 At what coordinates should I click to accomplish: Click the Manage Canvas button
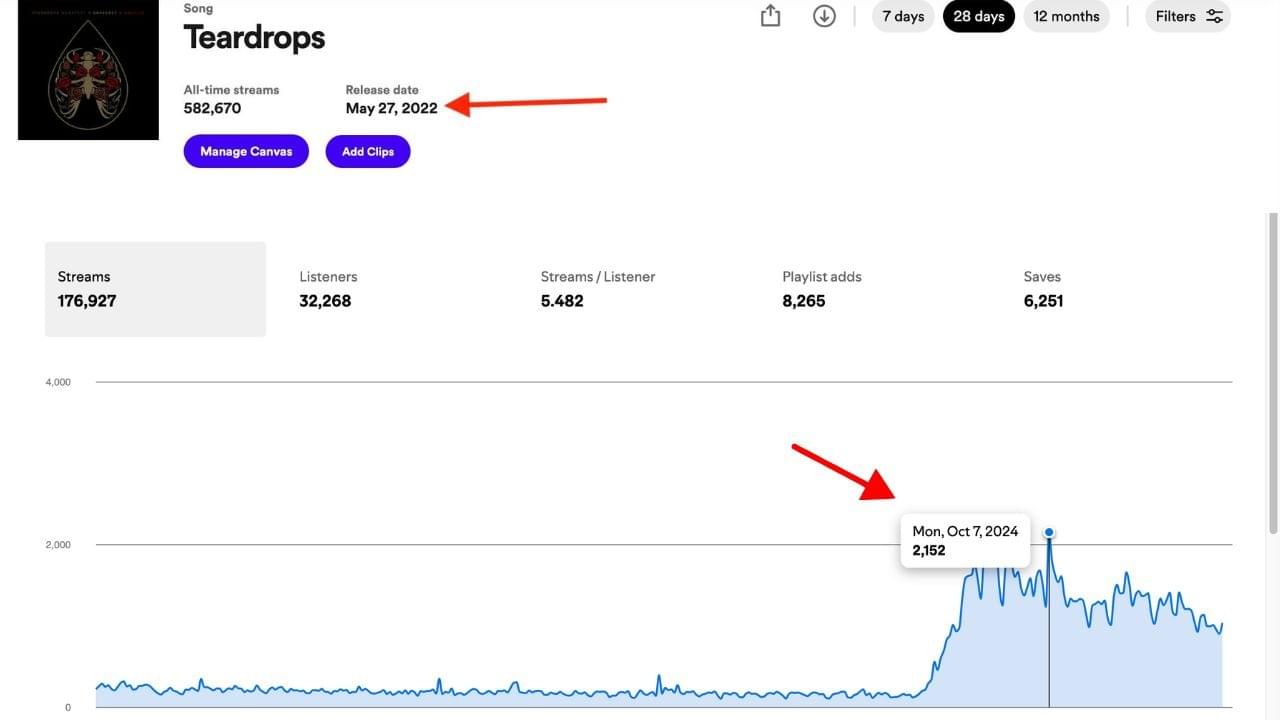pos(246,152)
